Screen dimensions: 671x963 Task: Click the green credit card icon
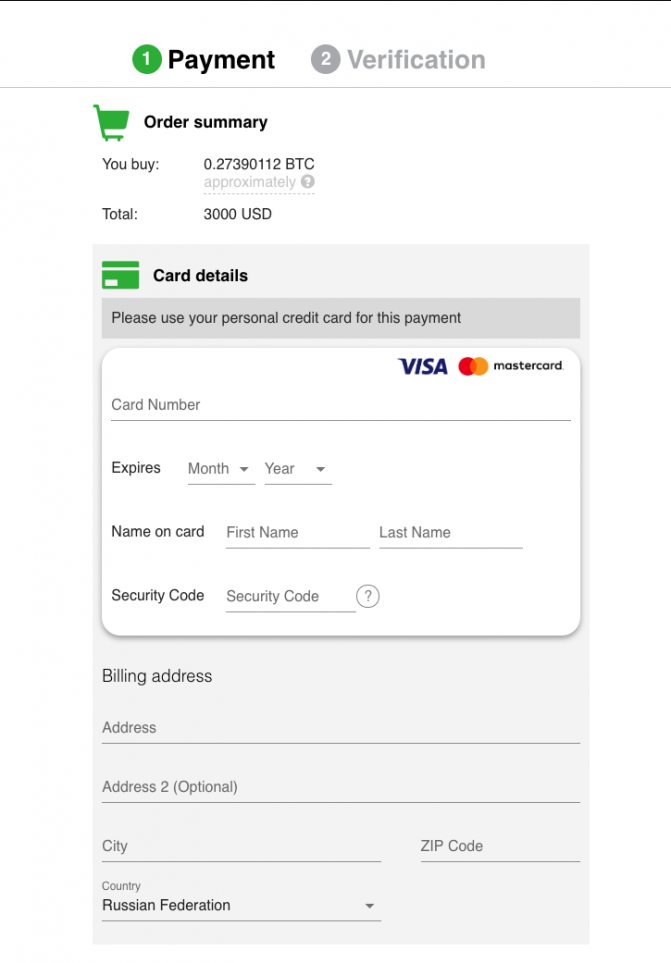[120, 275]
